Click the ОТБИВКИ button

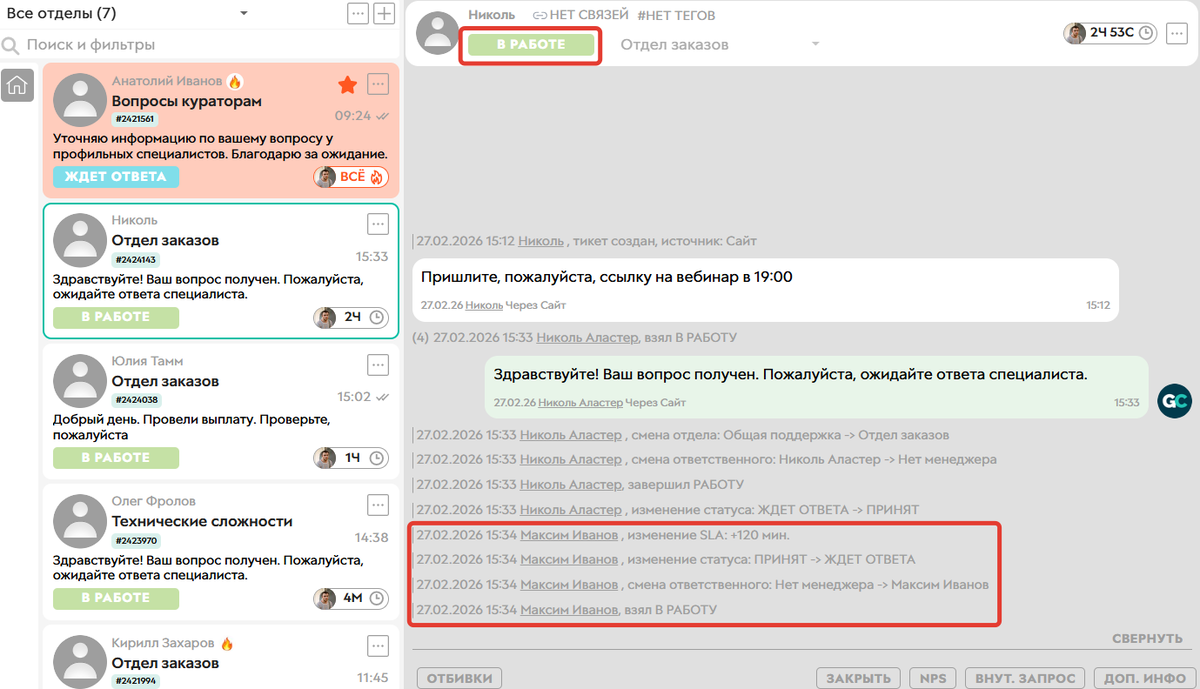click(x=459, y=678)
